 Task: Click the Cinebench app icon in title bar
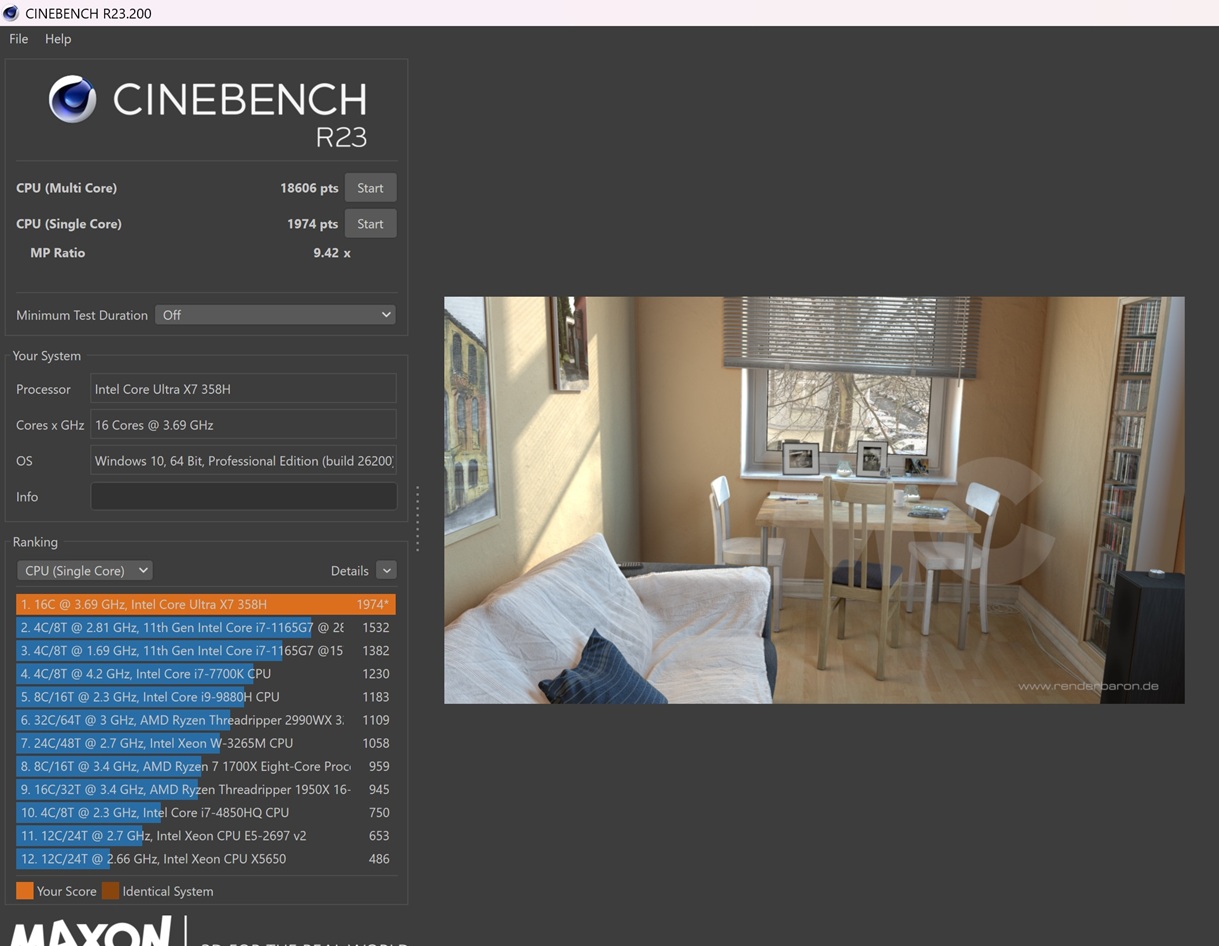coord(11,13)
